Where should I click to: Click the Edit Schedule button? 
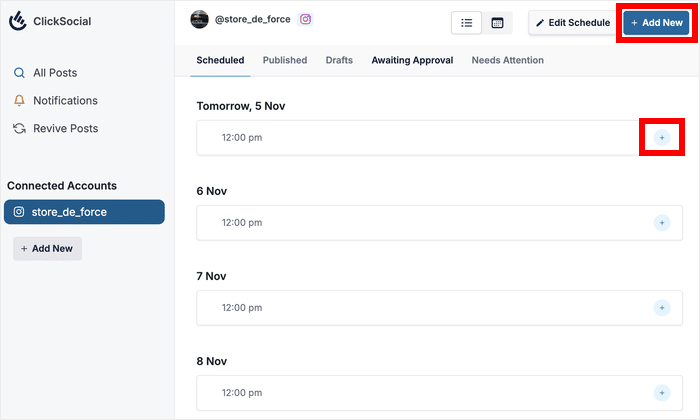pos(572,23)
